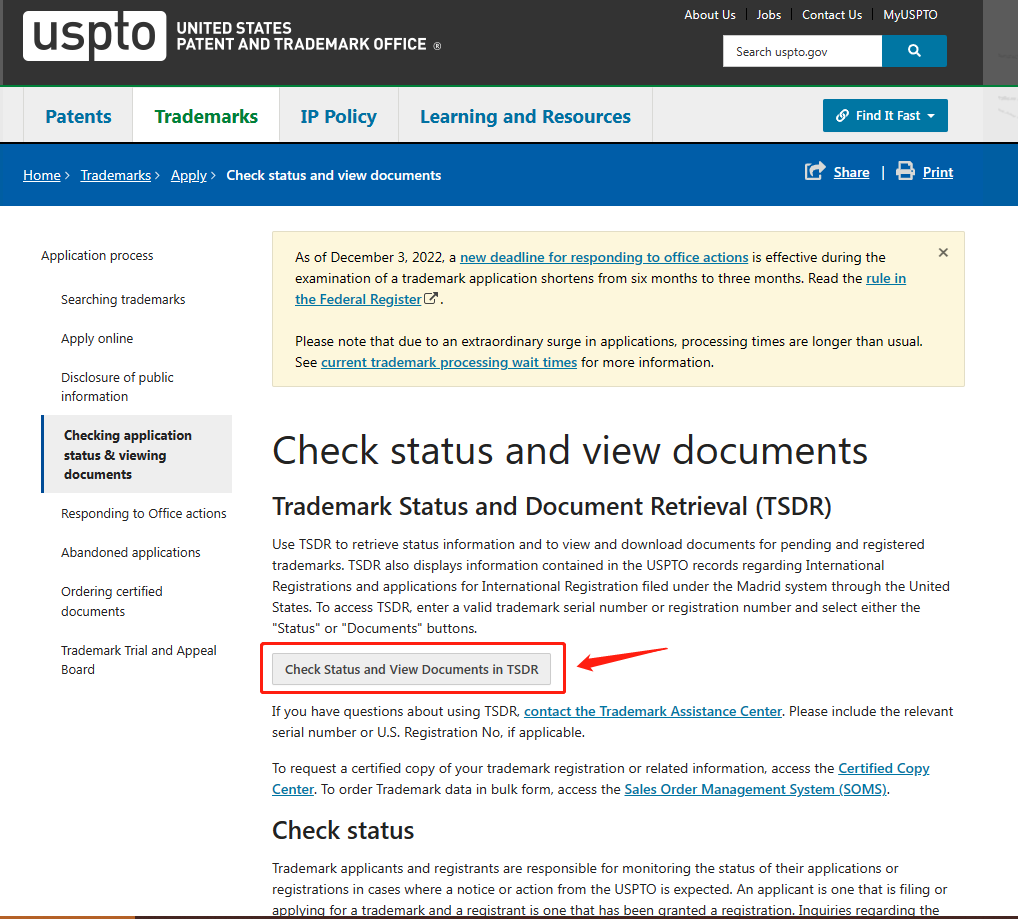Click the Share arrow icon
1018x919 pixels.
pyautogui.click(x=815, y=171)
